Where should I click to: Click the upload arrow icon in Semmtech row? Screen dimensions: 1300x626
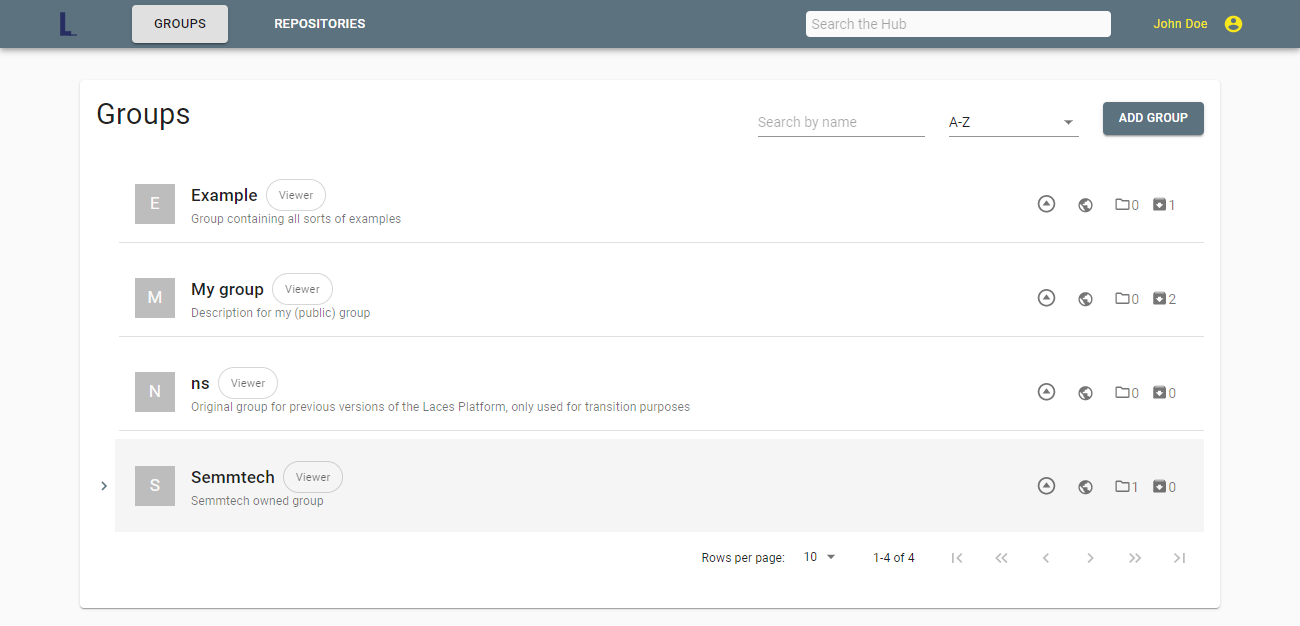pyautogui.click(x=1046, y=486)
